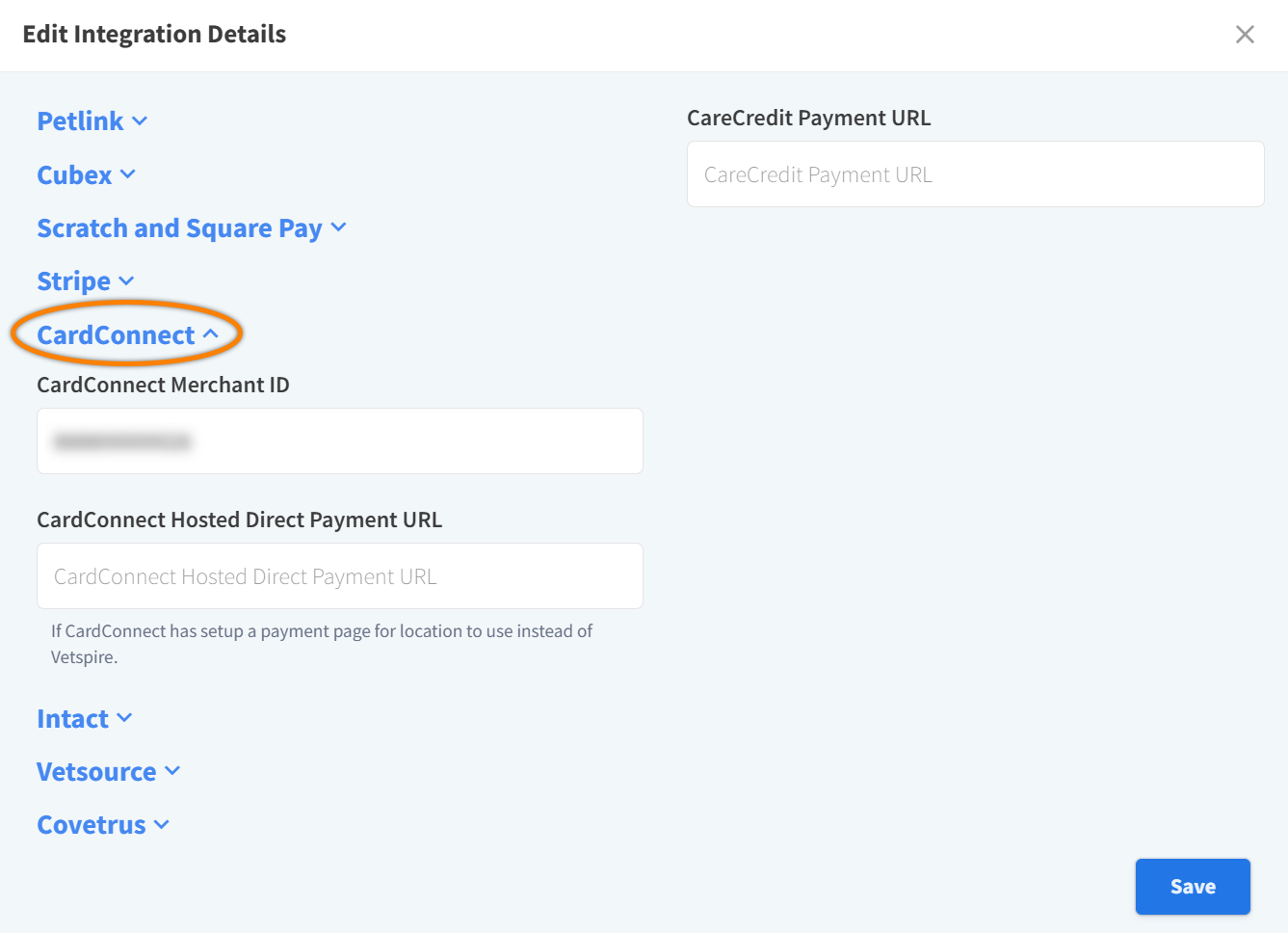Expand the Vetsource heading text
The width and height of the screenshot is (1288, 933).
96,772
